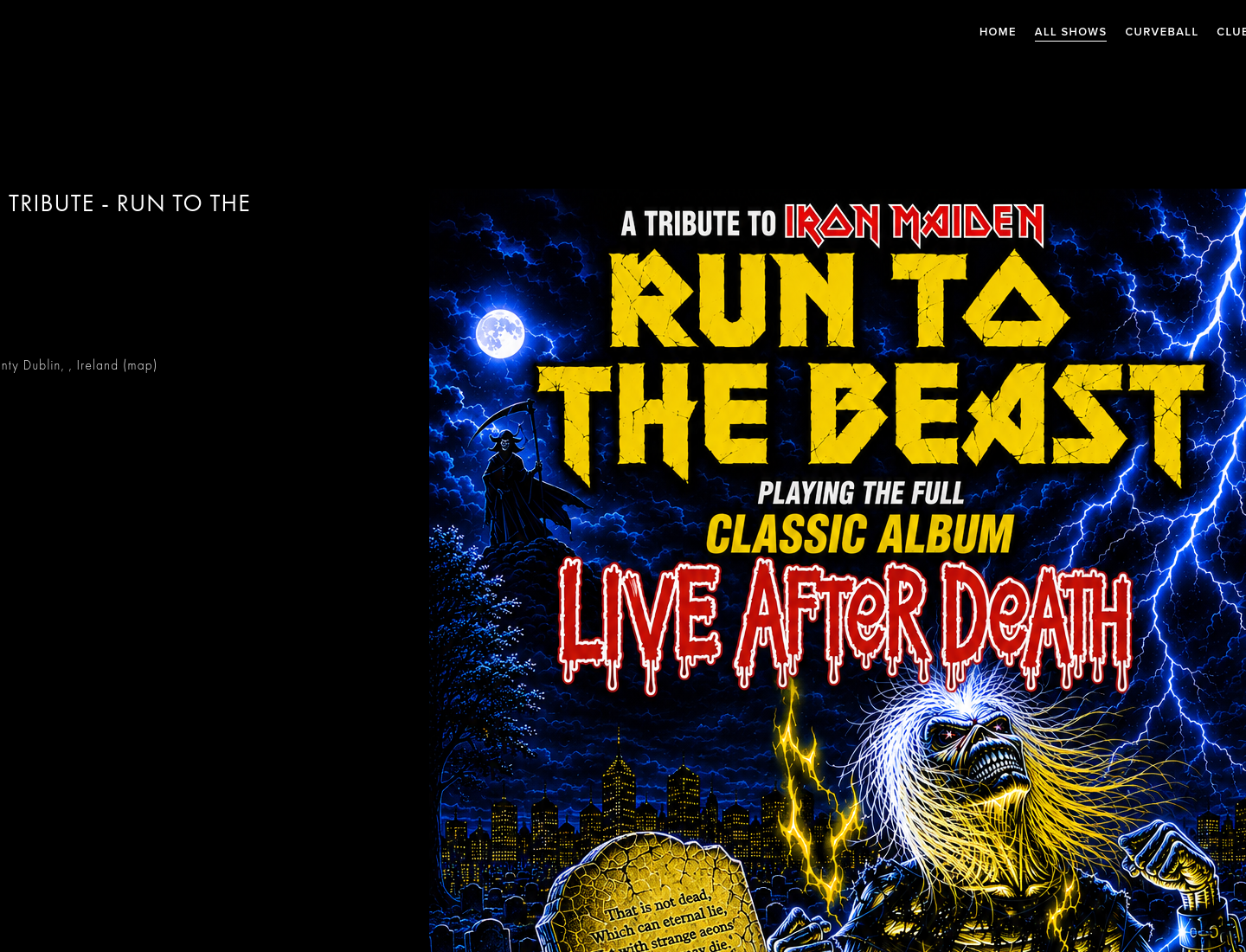This screenshot has height=952, width=1246.
Task: Click the County Dublin, Ireland address text
Action: [x=58, y=365]
